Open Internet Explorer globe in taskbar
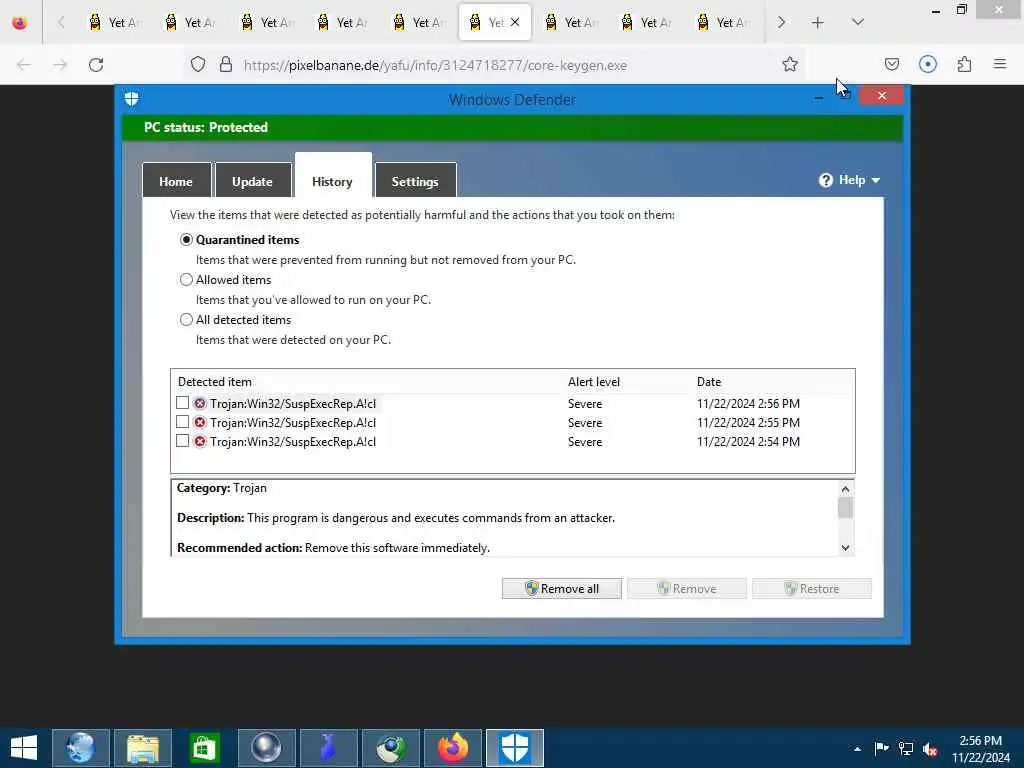The image size is (1024, 768). tap(80, 748)
